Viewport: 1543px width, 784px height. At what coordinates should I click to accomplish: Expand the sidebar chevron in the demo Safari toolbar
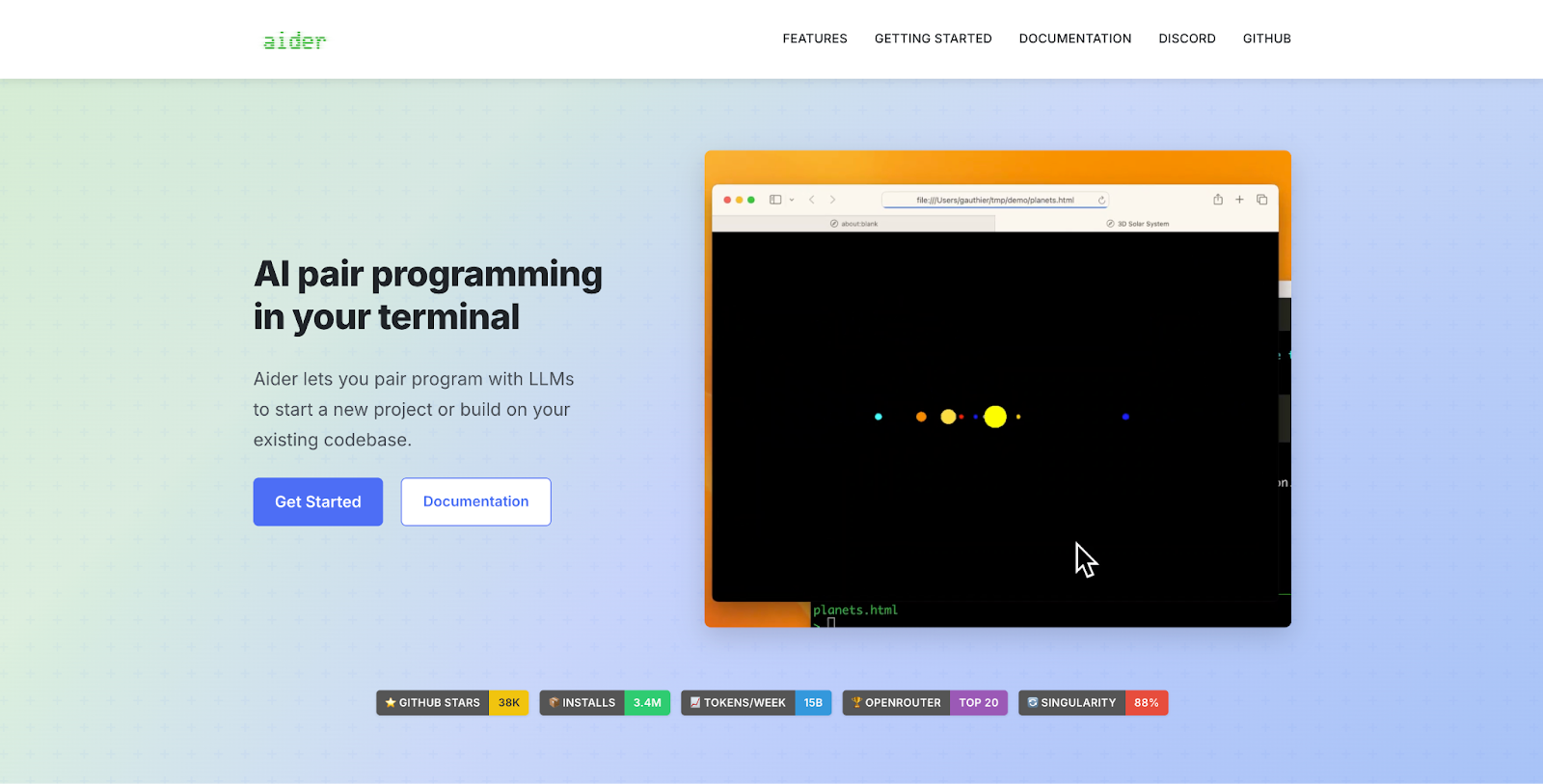[x=792, y=200]
